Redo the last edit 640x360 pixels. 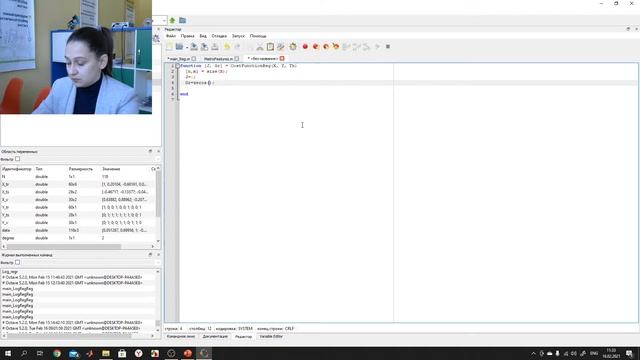tap(237, 47)
